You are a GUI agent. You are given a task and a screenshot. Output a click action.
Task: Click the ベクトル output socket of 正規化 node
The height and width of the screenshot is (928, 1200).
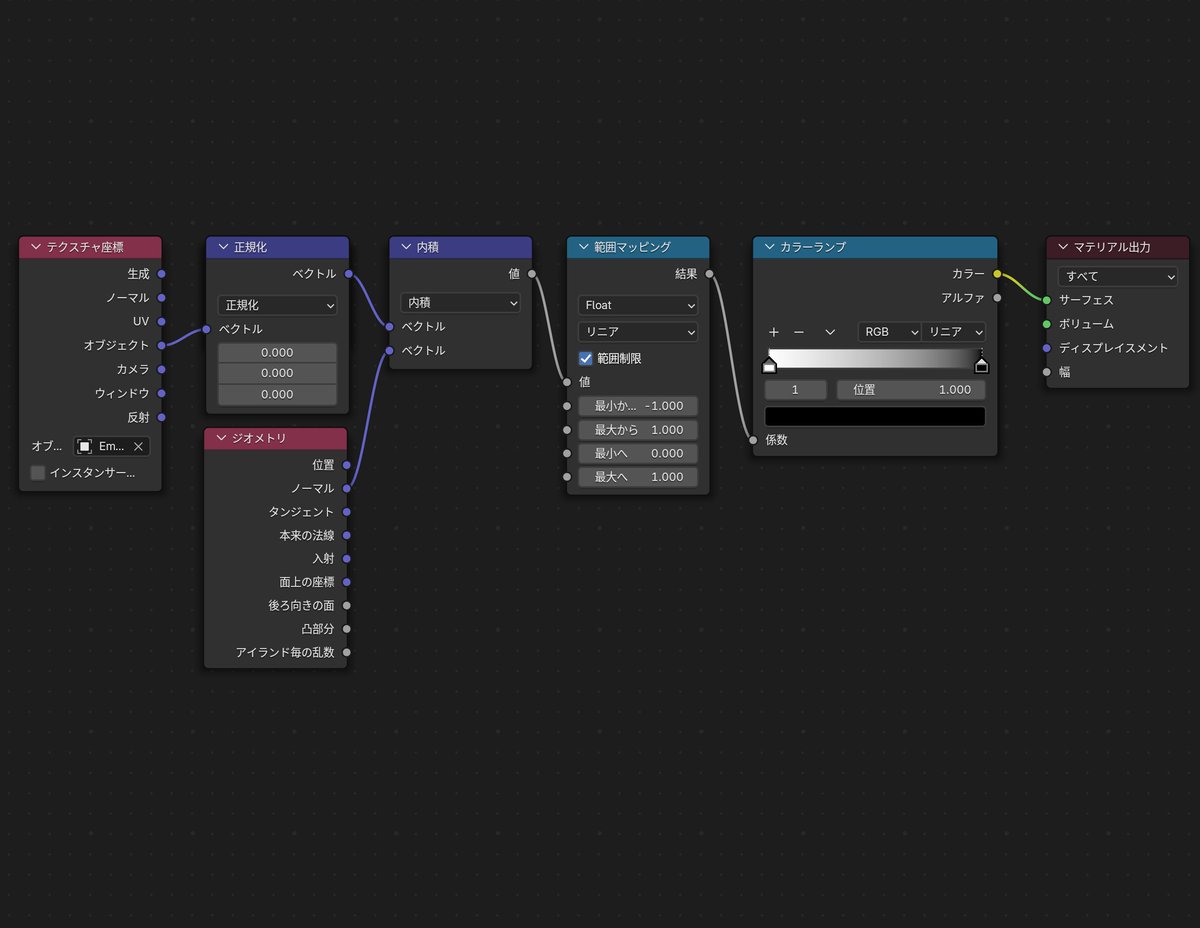pyautogui.click(x=348, y=273)
